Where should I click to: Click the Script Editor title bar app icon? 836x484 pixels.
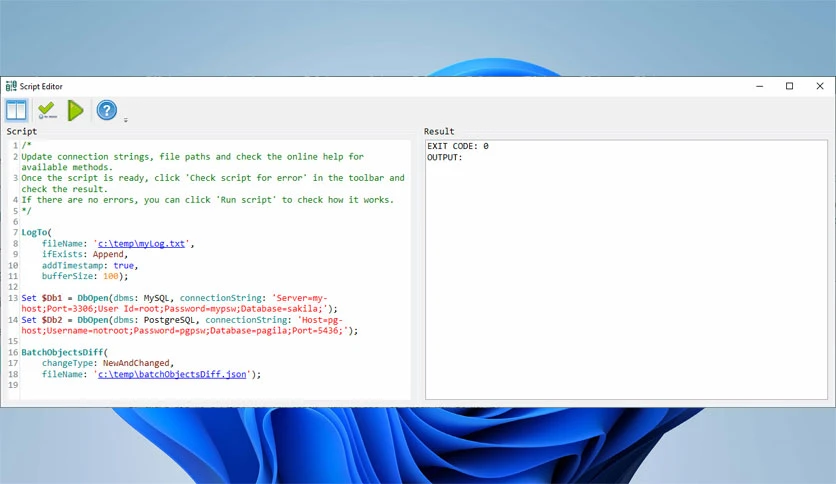(11, 86)
